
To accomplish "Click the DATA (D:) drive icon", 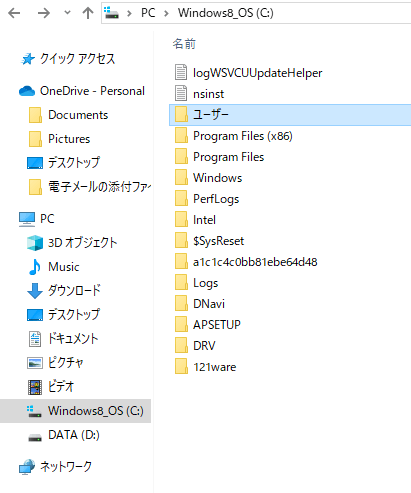I will pyautogui.click(x=35, y=437).
